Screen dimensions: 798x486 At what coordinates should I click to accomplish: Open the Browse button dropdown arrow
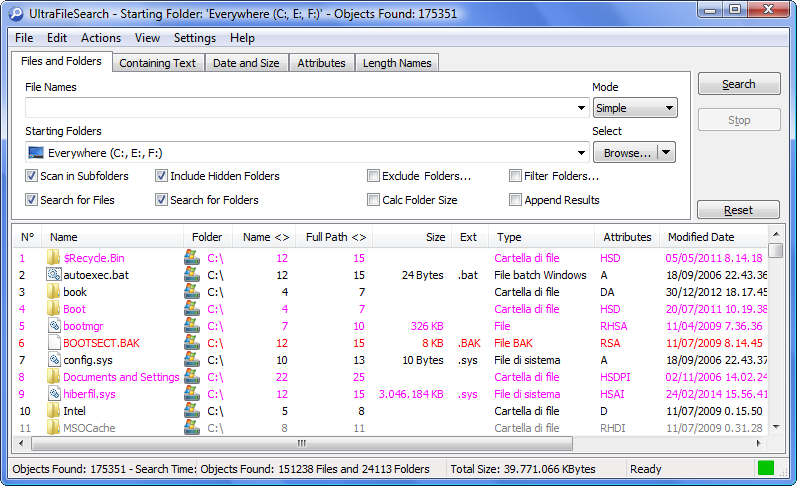click(x=667, y=153)
